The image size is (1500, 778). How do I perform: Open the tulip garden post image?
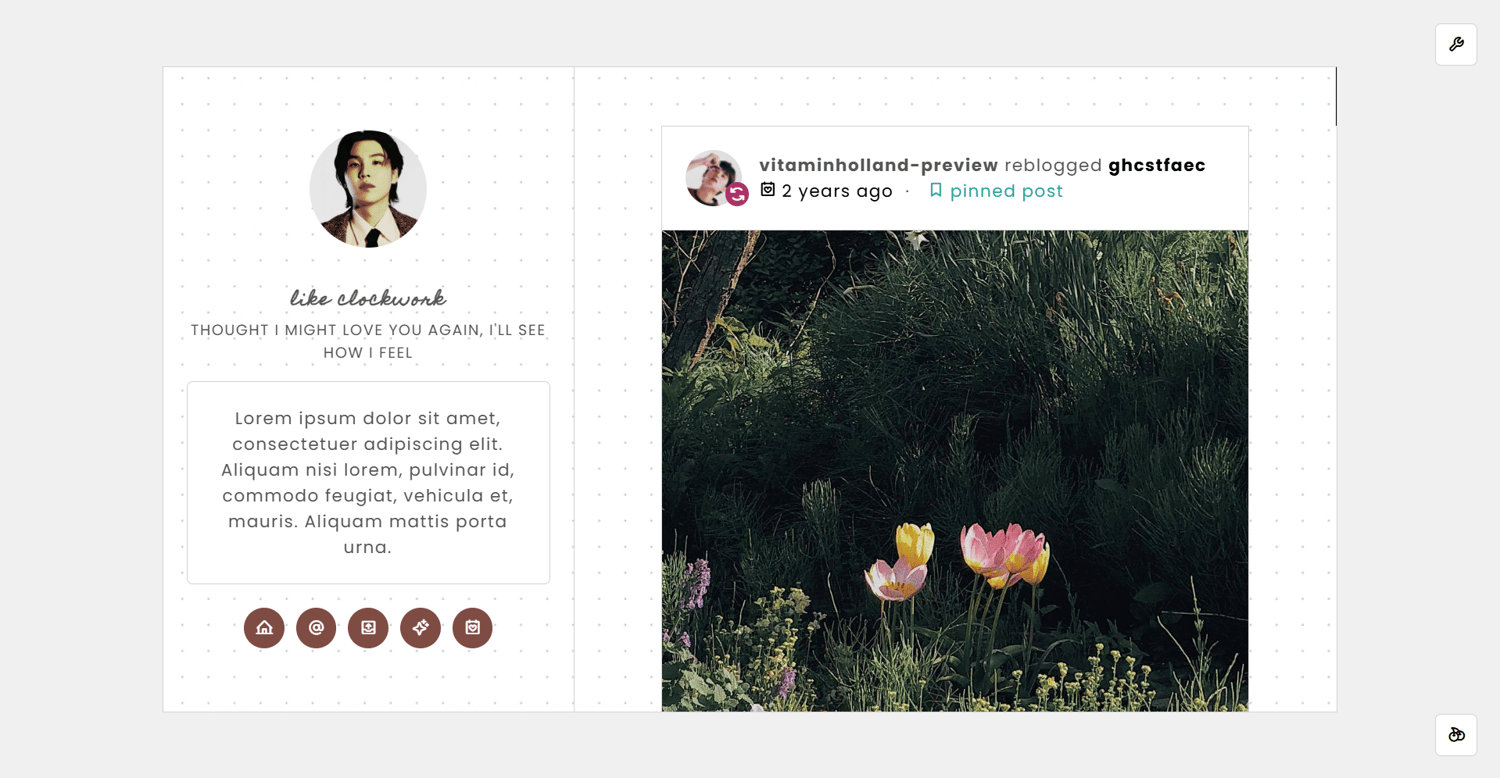[955, 471]
